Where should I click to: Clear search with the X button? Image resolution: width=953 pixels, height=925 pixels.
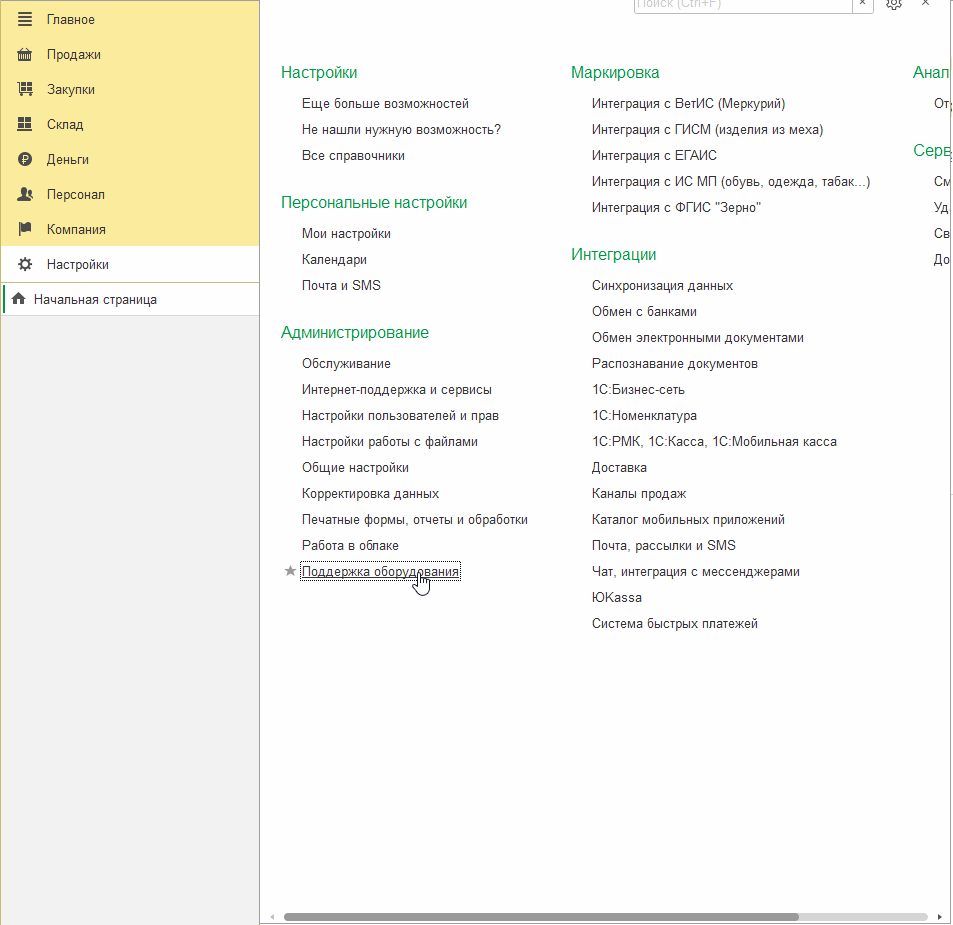coord(862,4)
